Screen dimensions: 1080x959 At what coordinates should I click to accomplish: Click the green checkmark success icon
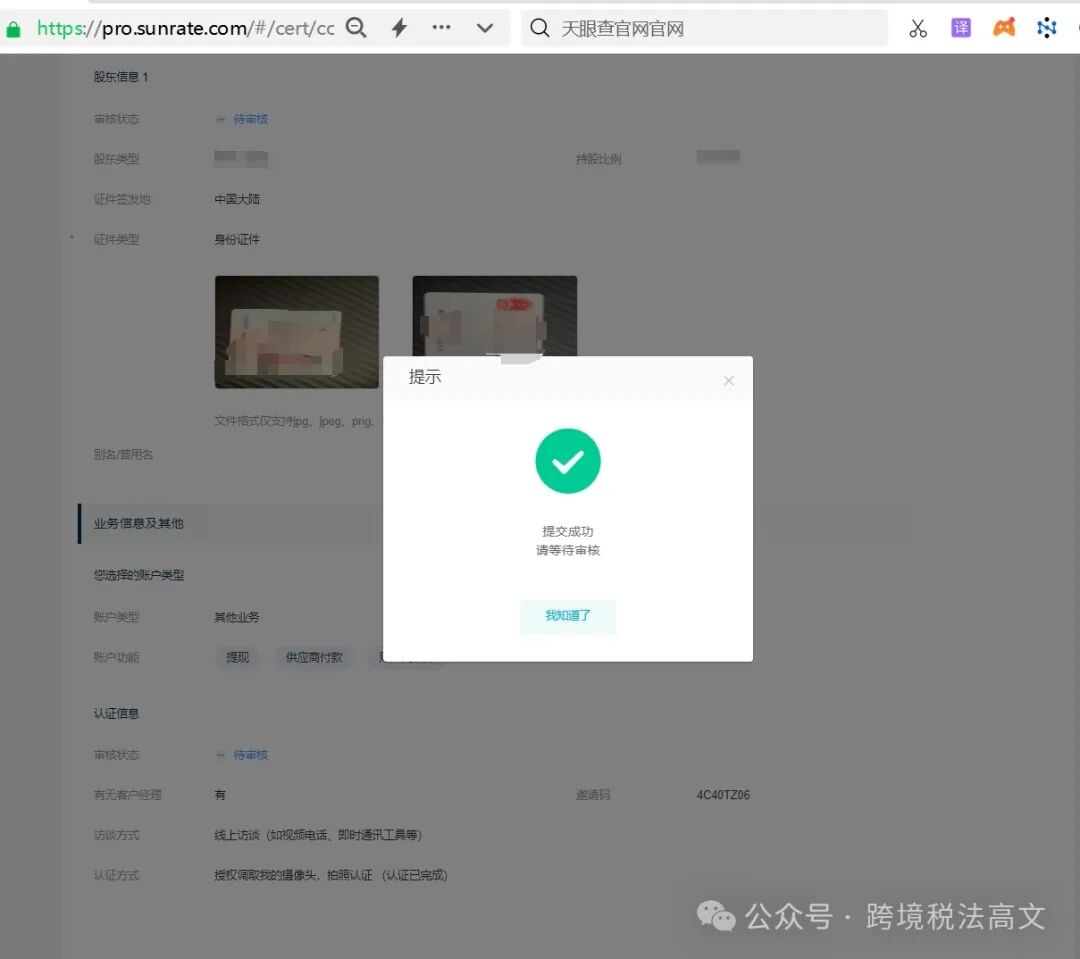tap(567, 461)
